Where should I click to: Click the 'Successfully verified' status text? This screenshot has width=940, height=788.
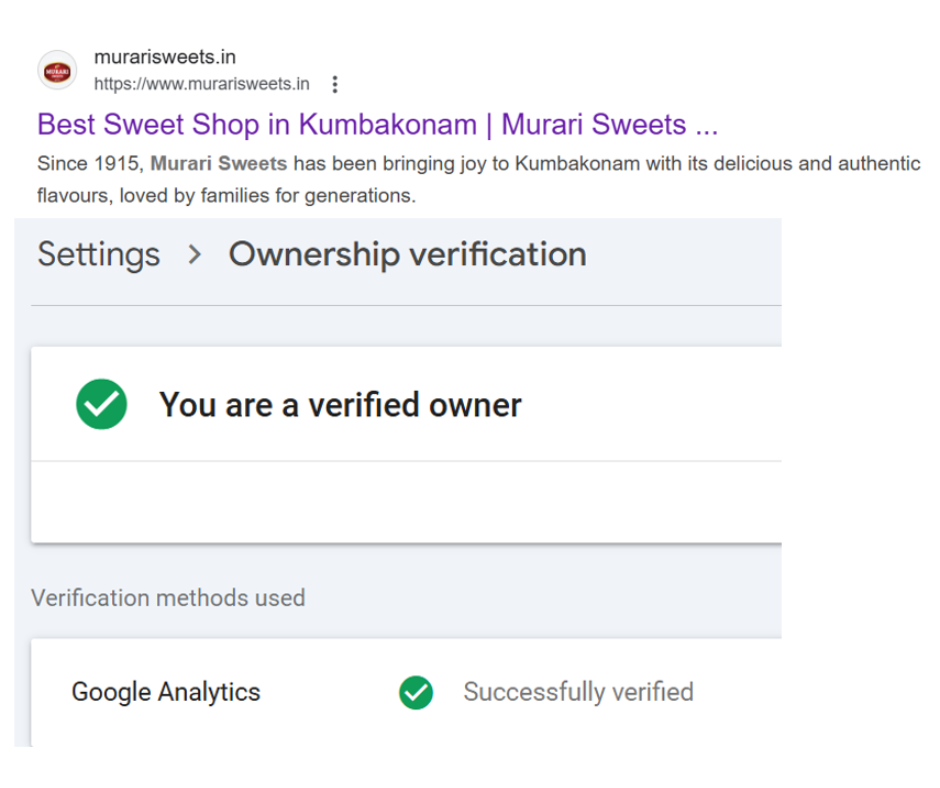point(578,692)
